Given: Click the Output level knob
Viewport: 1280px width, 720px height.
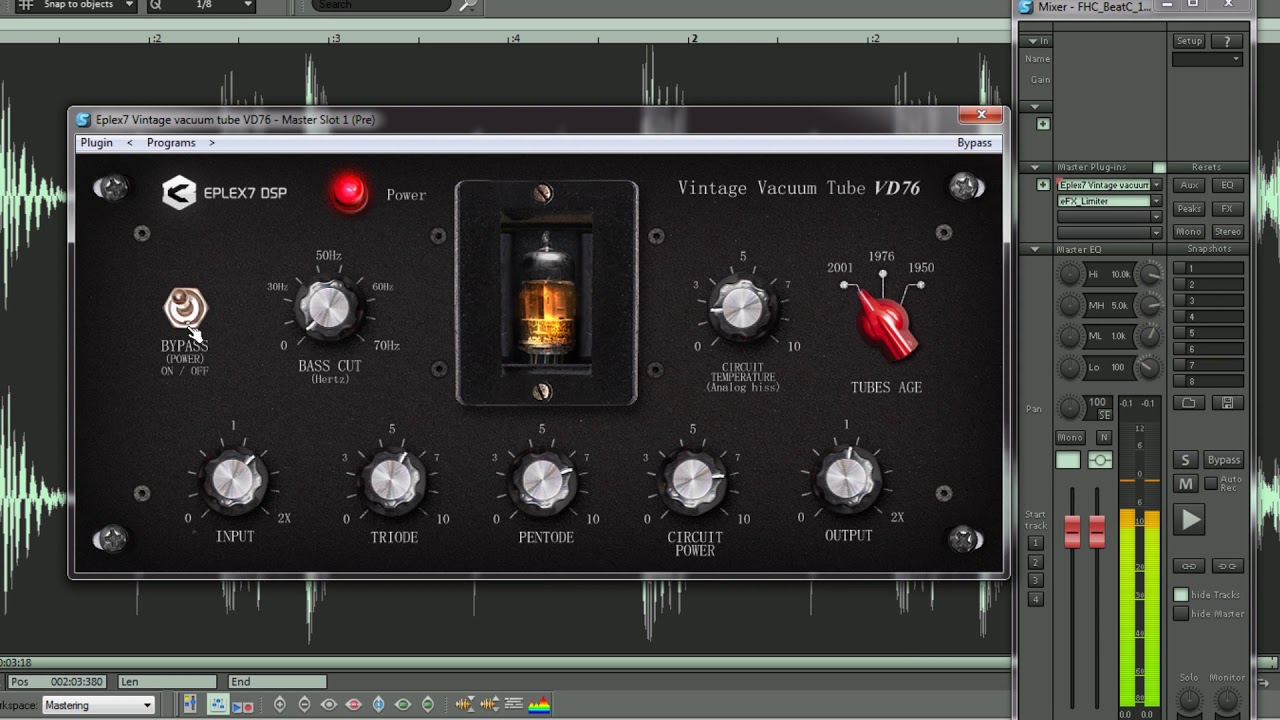Looking at the screenshot, I should click(x=848, y=478).
